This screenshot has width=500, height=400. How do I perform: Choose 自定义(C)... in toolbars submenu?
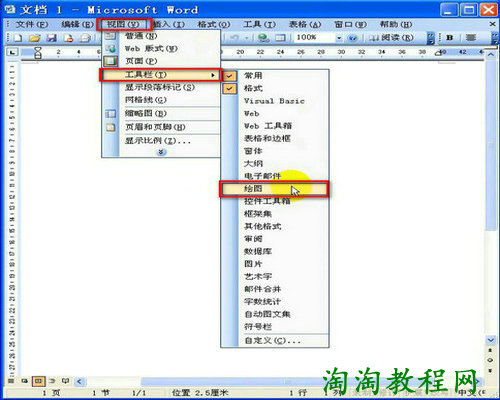pyautogui.click(x=275, y=341)
